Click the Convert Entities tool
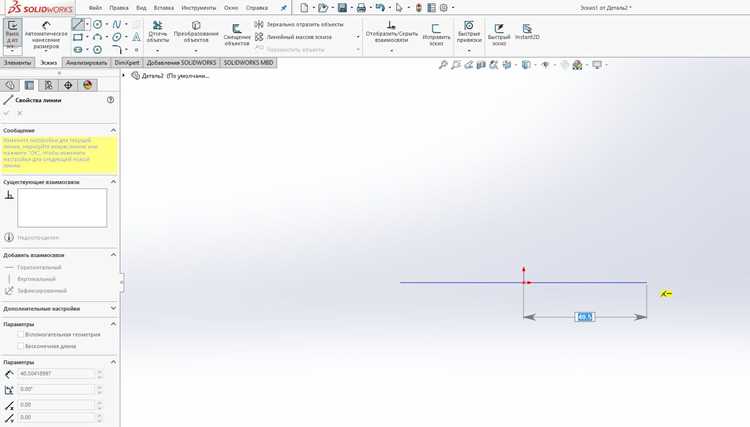 (x=196, y=32)
